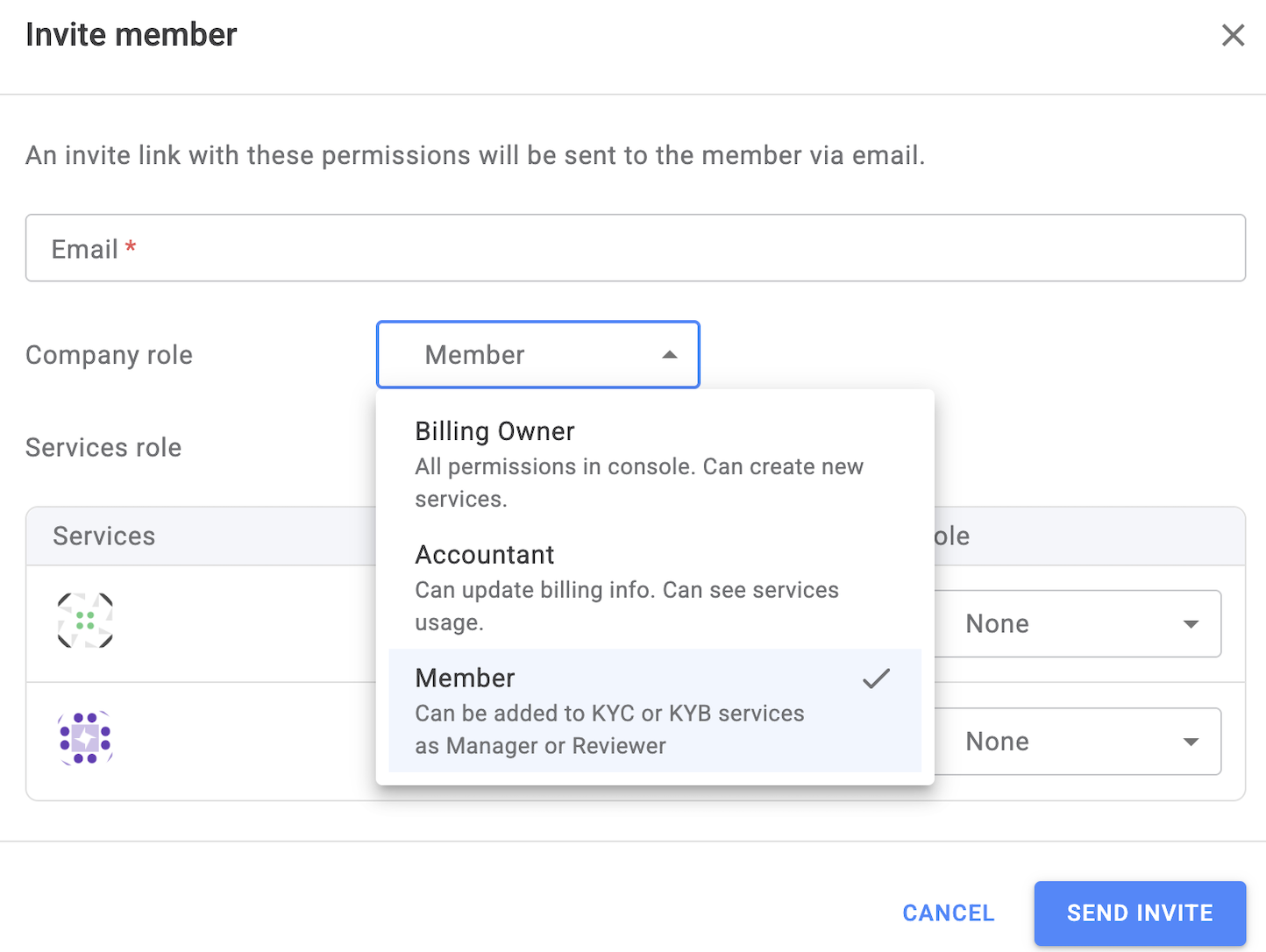Focus the Email input field

click(635, 248)
